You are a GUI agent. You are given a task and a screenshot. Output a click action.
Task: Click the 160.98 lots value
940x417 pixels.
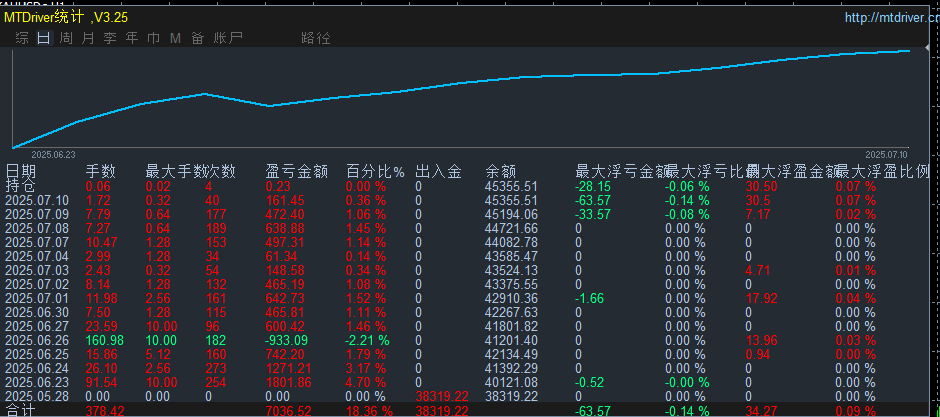click(104, 340)
